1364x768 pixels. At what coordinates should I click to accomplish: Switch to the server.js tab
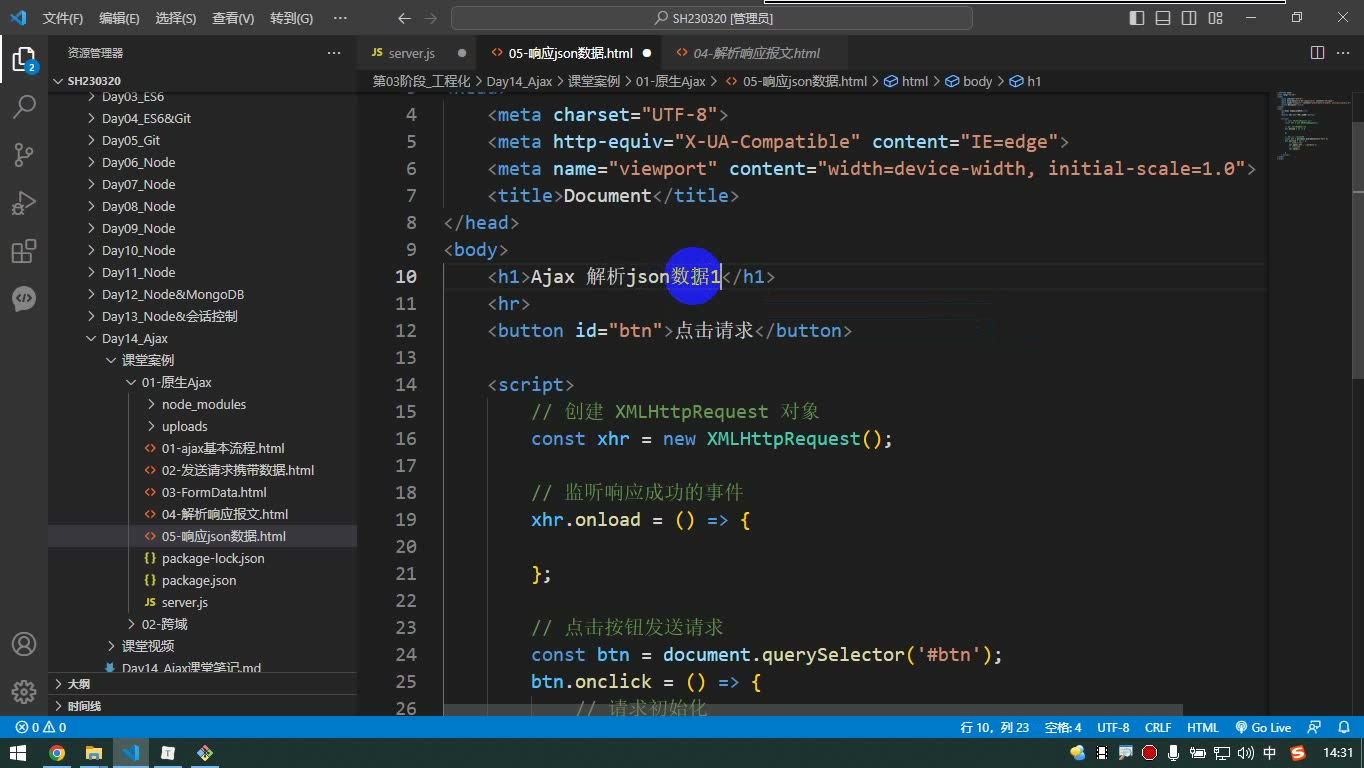(x=411, y=53)
